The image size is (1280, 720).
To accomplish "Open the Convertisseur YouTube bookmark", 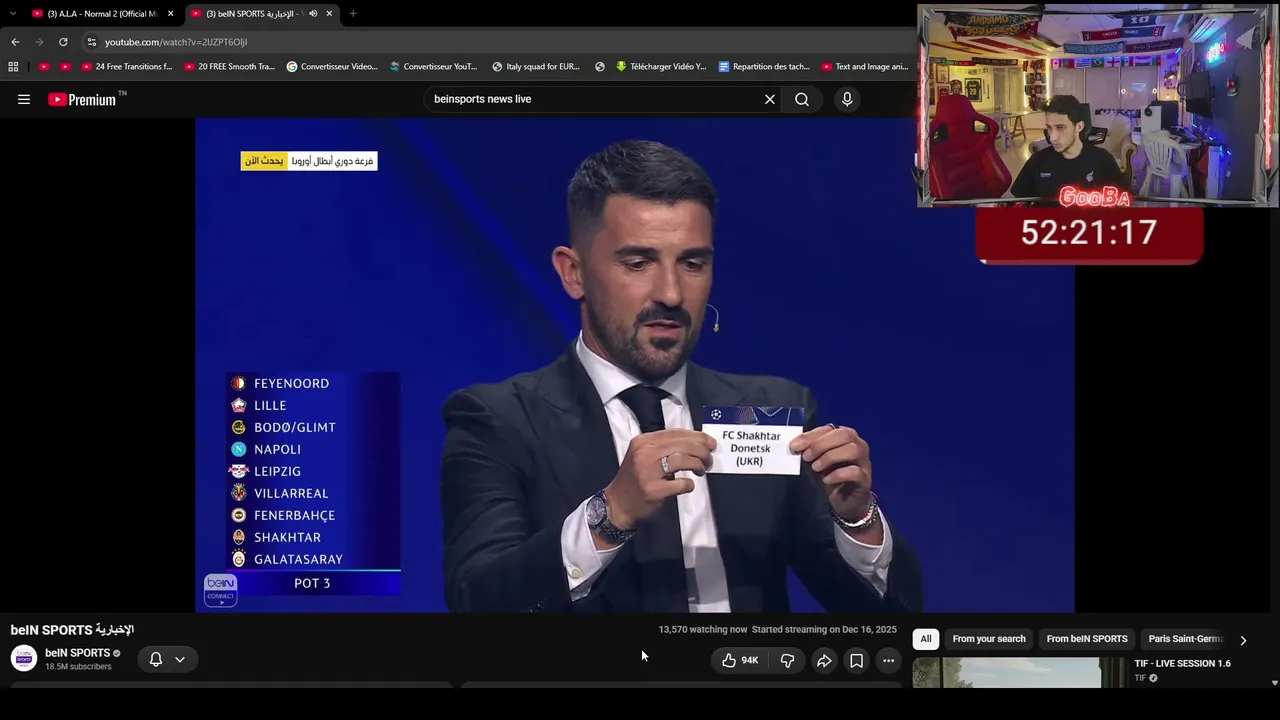I will (434, 67).
